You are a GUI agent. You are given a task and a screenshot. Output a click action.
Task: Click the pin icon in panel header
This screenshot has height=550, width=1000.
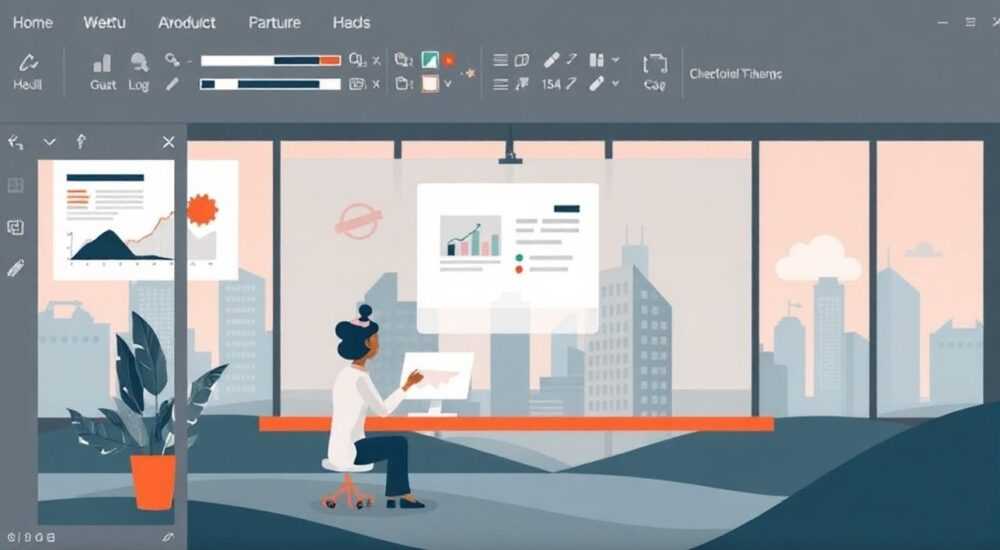click(x=81, y=142)
